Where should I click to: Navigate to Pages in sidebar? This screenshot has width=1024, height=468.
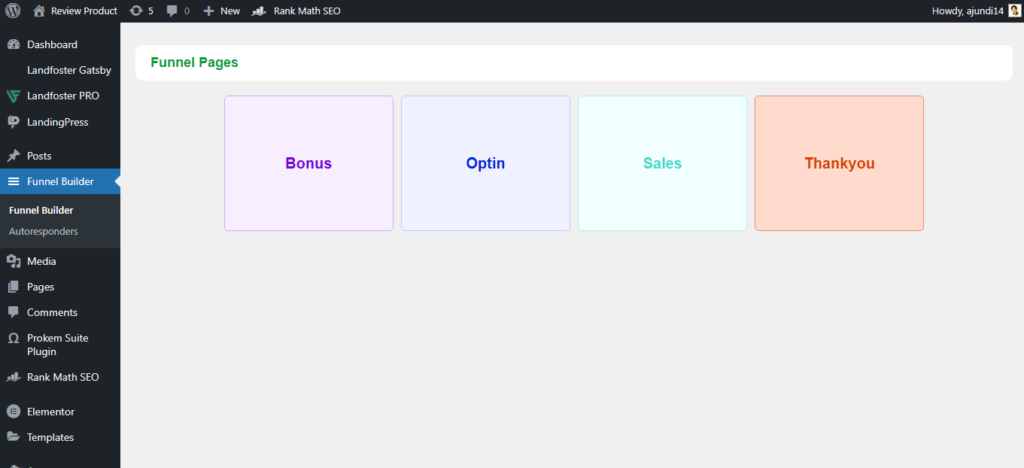[x=41, y=287]
